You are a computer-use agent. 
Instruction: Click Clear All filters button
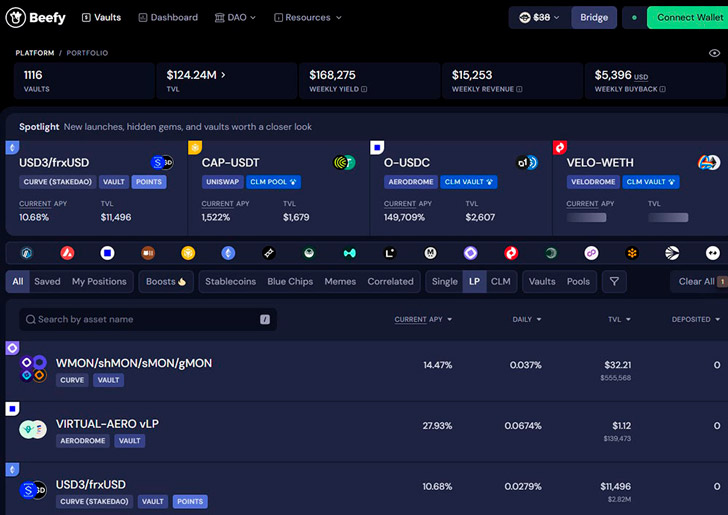click(x=699, y=281)
